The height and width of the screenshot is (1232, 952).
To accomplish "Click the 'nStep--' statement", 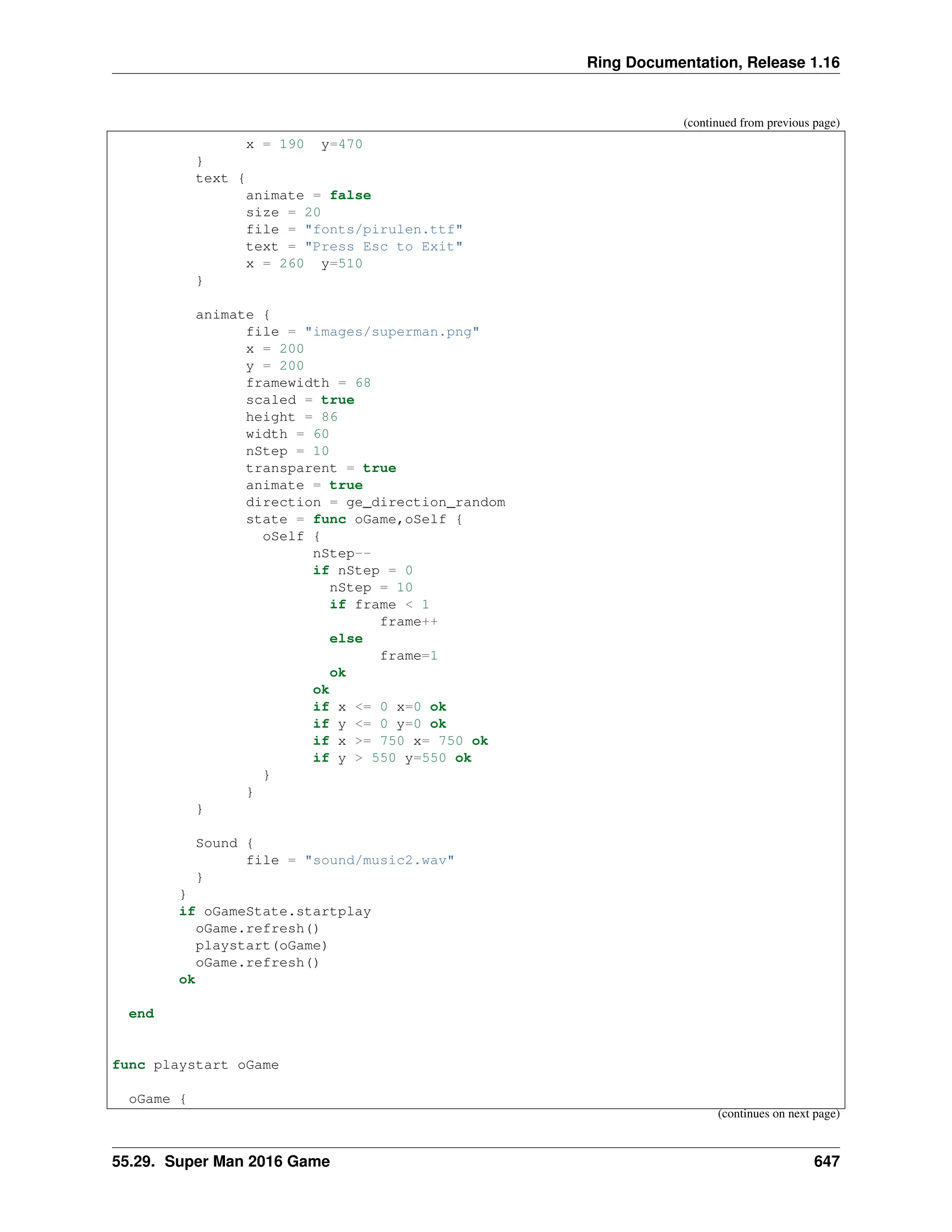I will point(342,553).
